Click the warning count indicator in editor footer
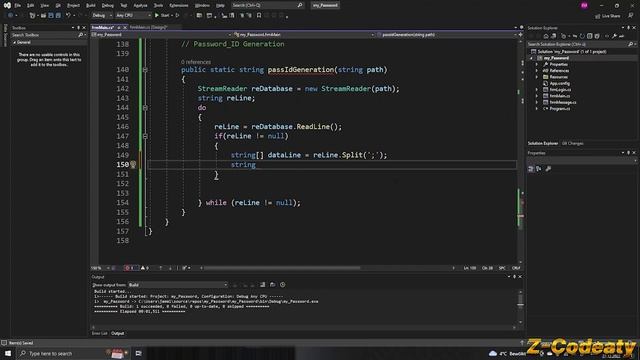 pos(144,268)
